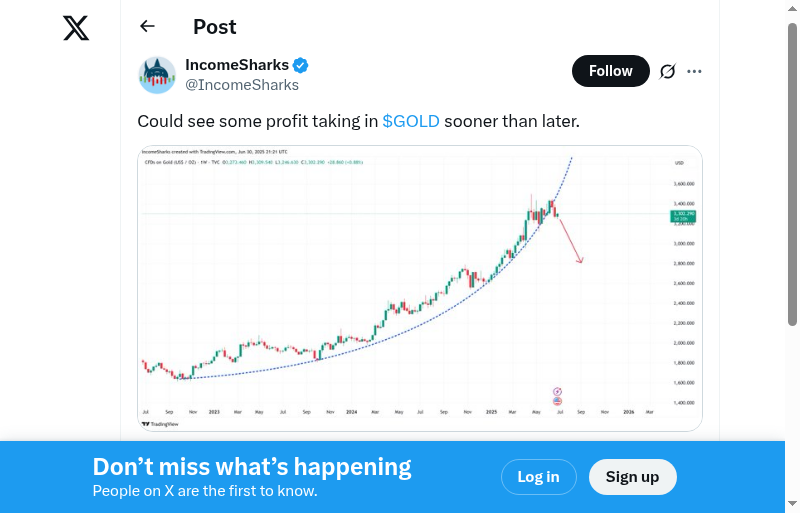Click the scrollbar down arrow

[792, 504]
